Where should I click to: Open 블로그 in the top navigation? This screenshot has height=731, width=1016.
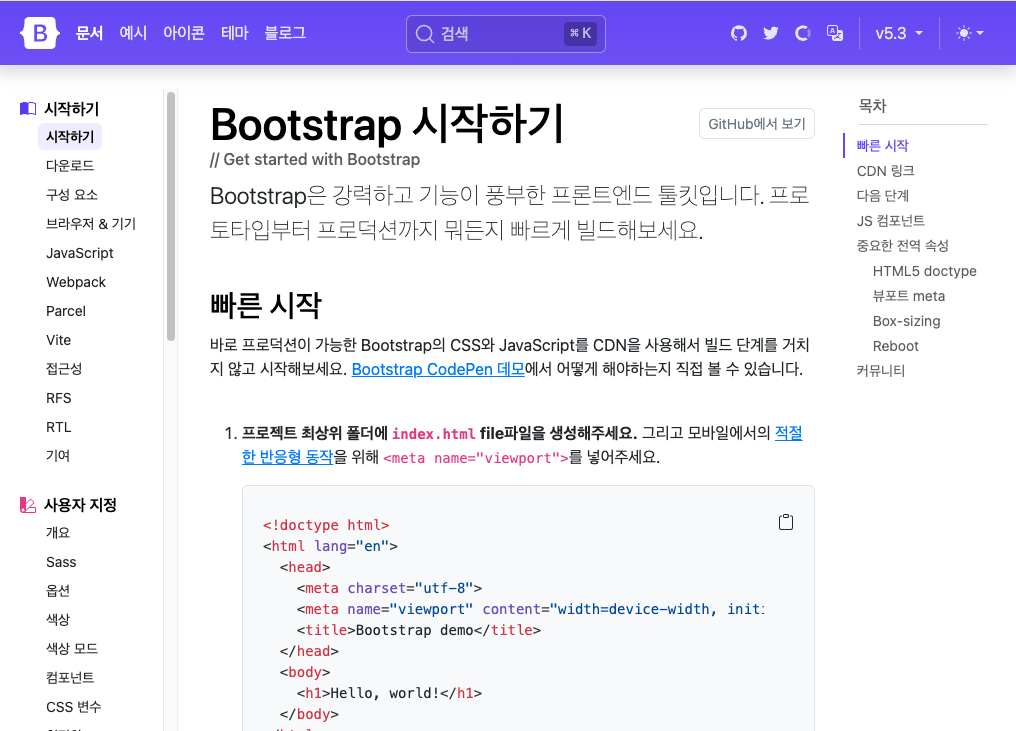pyautogui.click(x=285, y=33)
